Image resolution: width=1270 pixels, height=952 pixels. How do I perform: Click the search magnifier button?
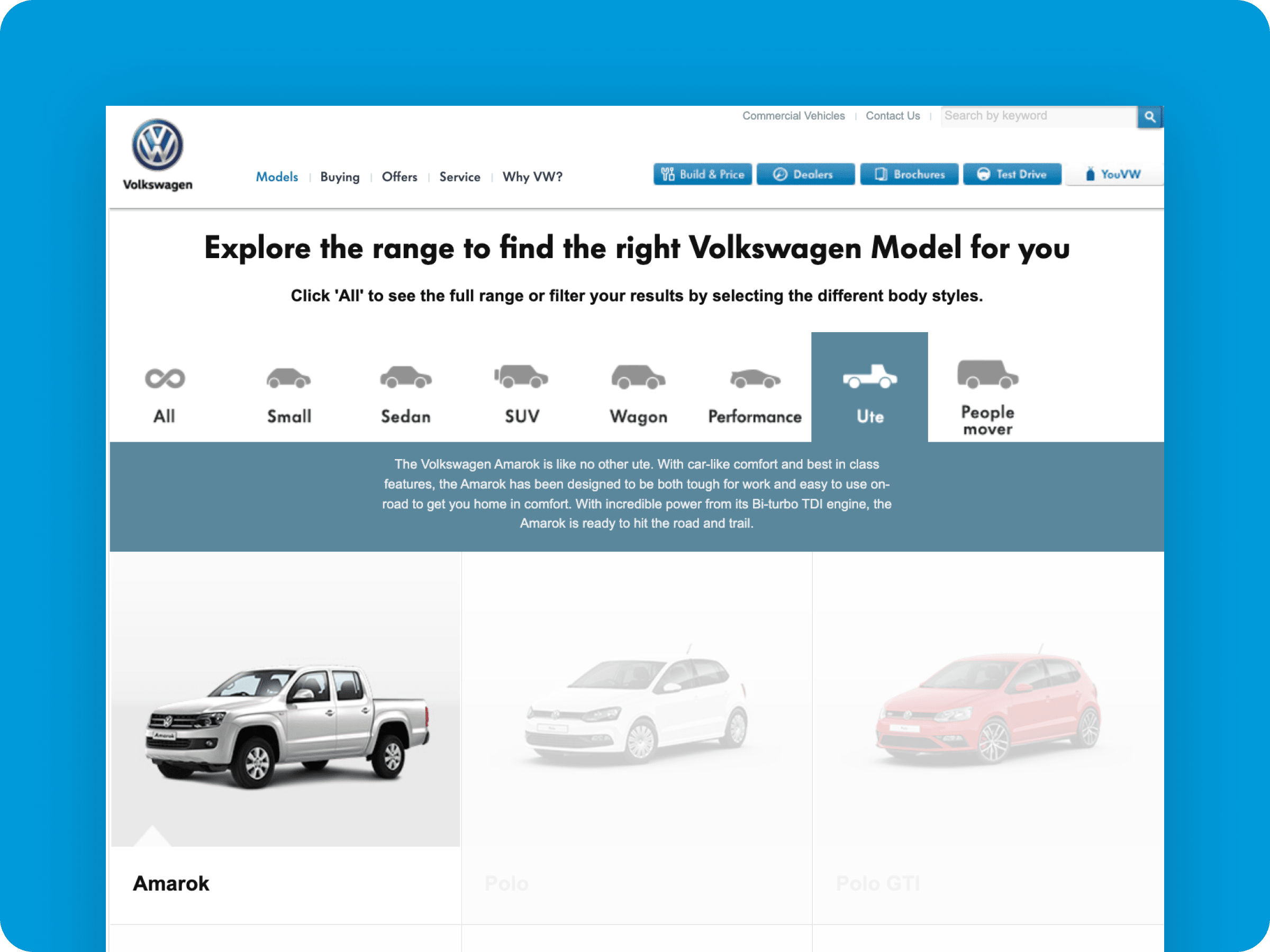click(x=1149, y=117)
